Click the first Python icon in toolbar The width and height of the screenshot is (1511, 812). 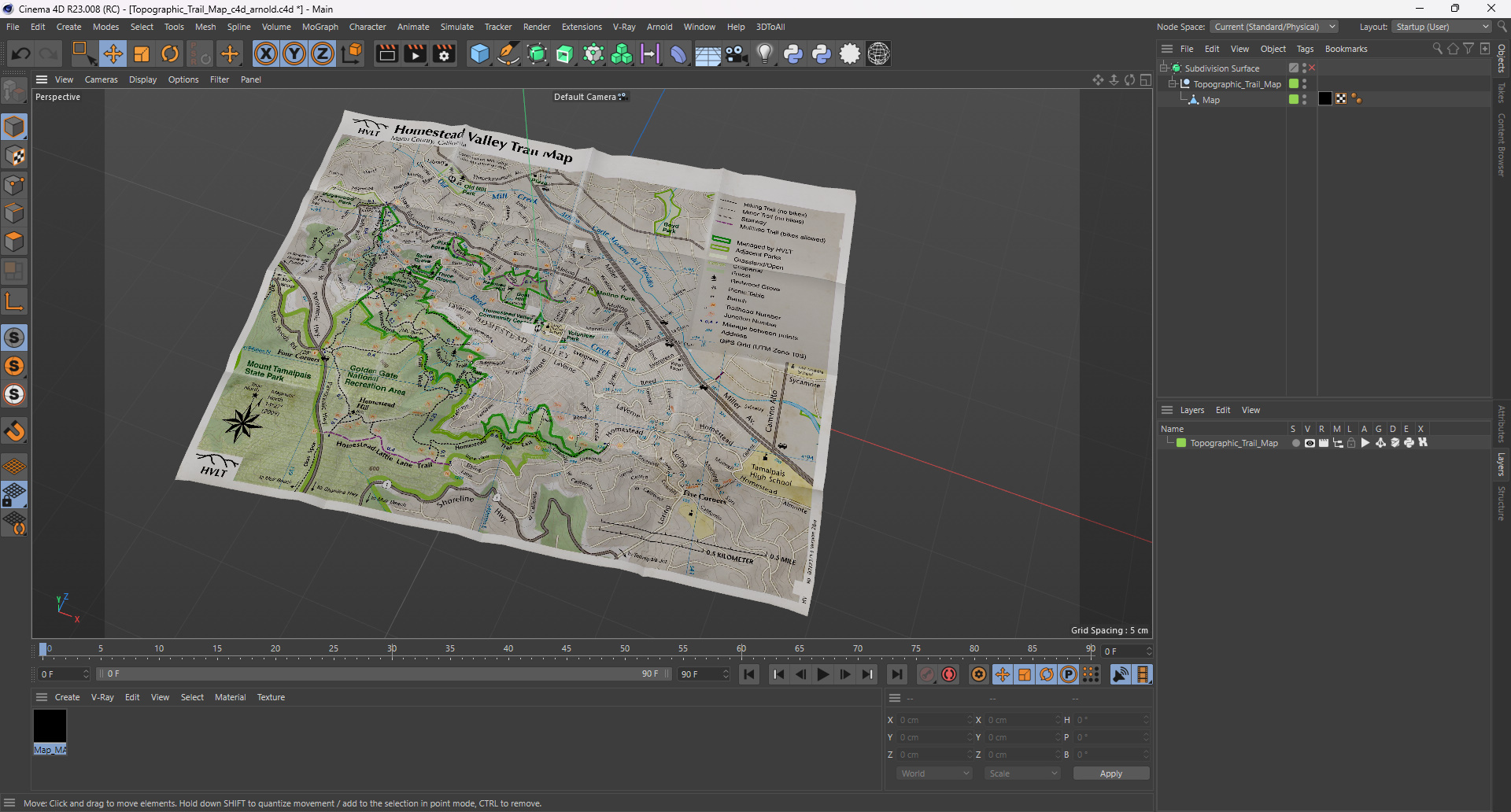pos(793,54)
